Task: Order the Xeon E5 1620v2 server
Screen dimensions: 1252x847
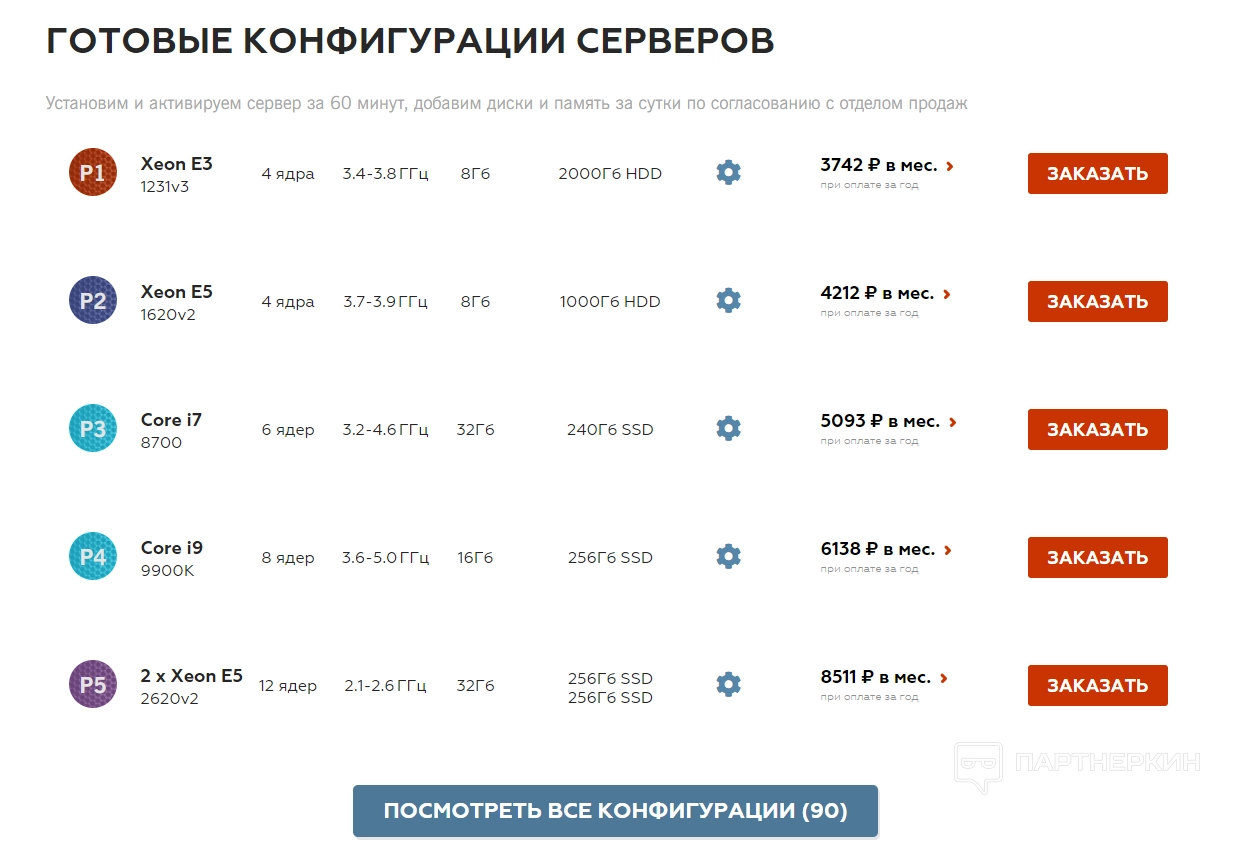Action: tap(1097, 301)
